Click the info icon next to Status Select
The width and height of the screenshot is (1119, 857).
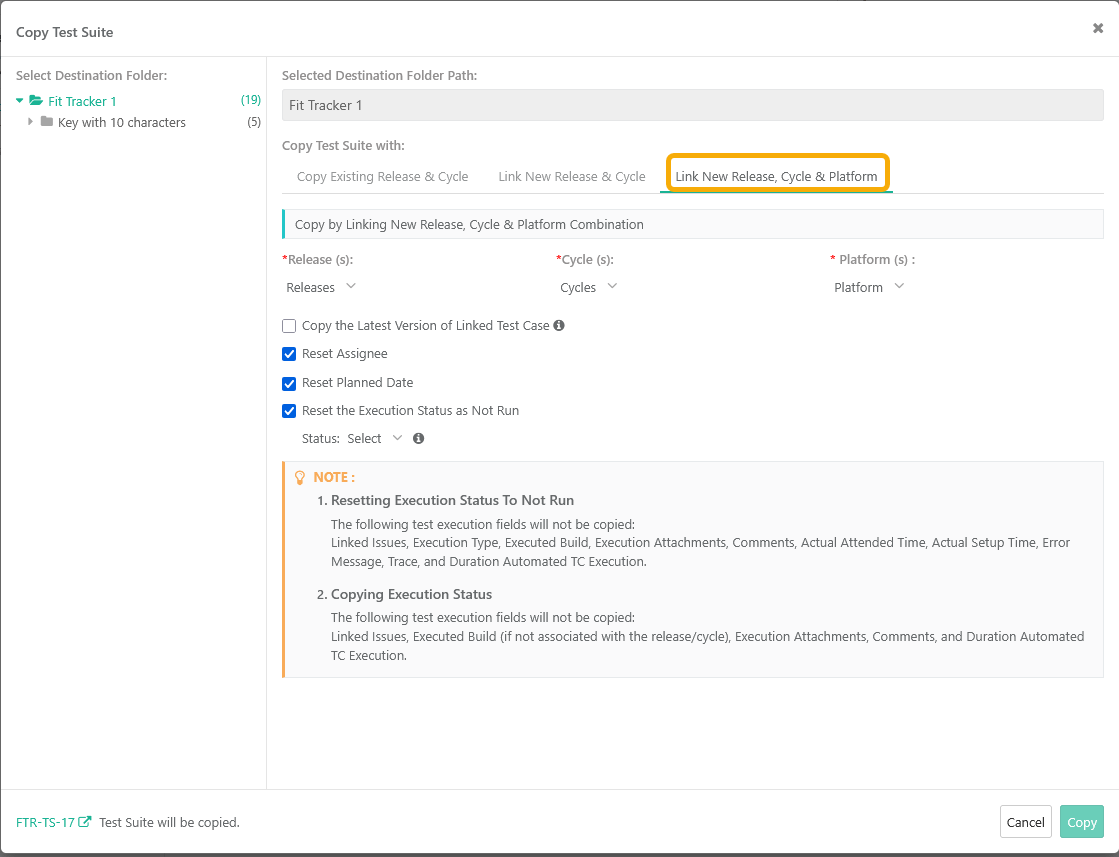(418, 439)
